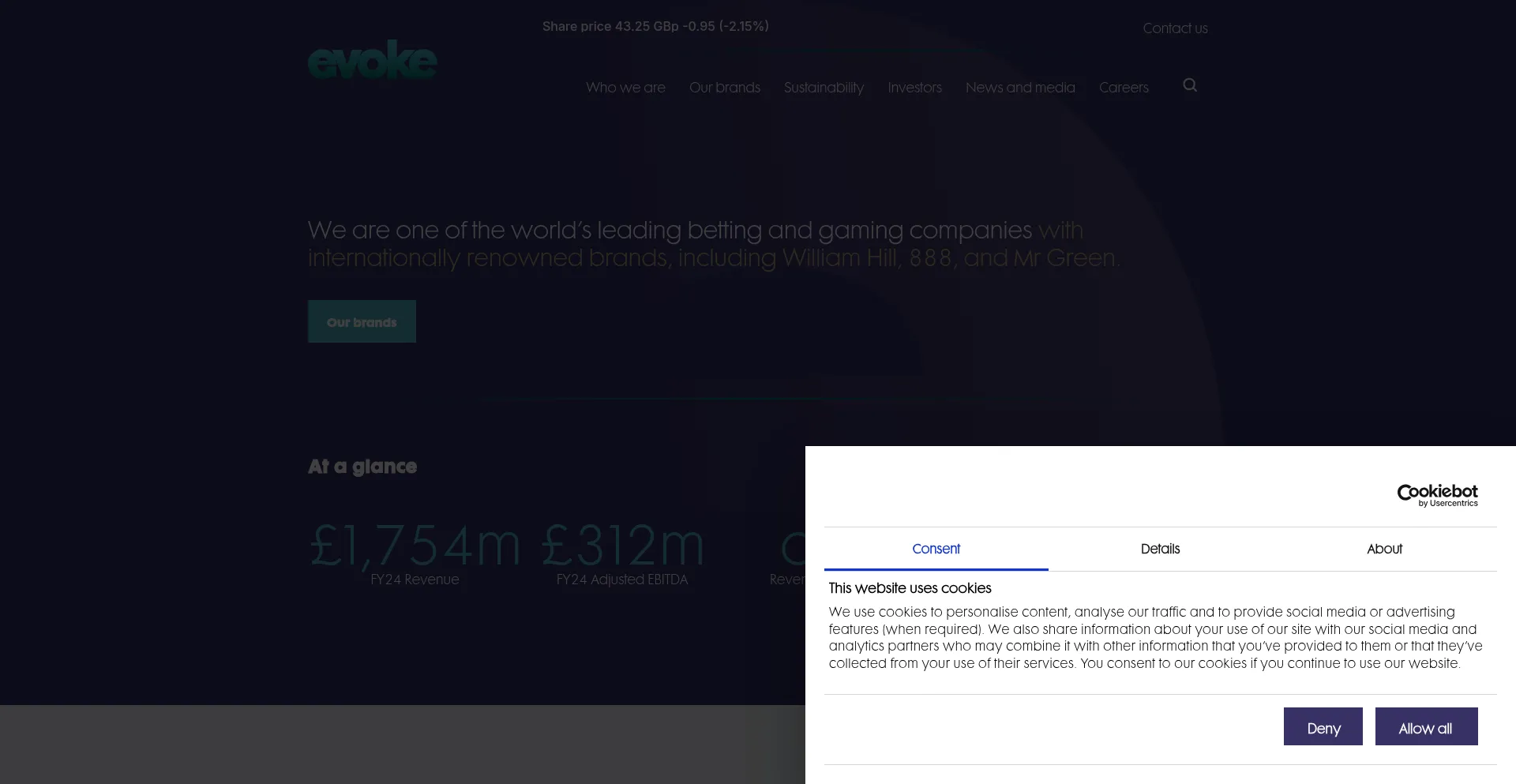Click the Cookiebot by Usercentrics logo

click(1437, 495)
